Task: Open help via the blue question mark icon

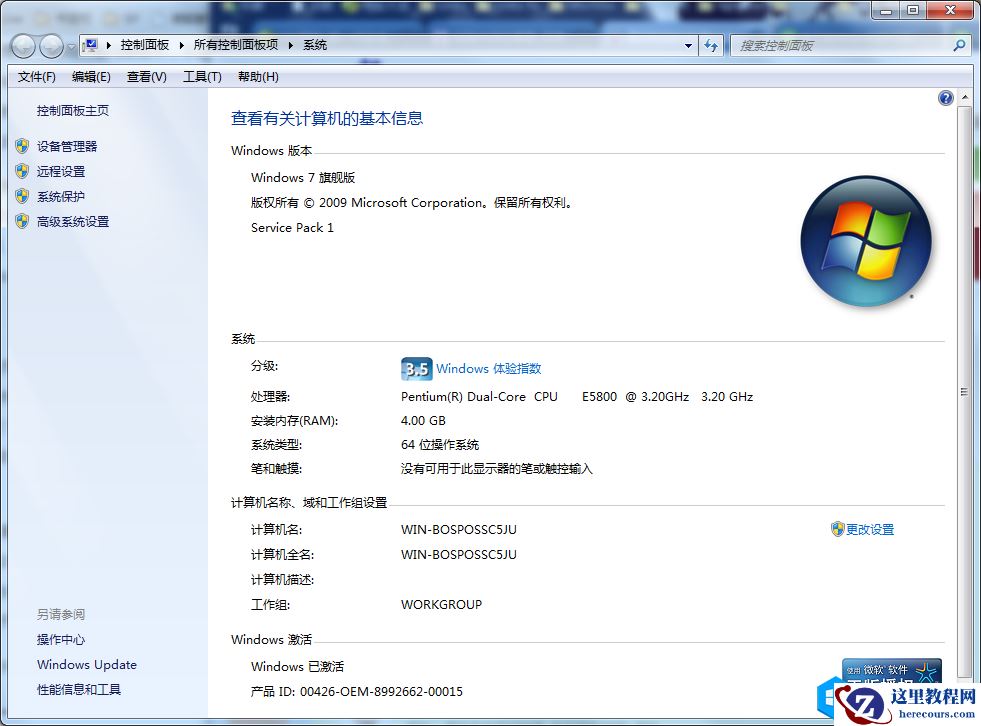Action: click(x=946, y=98)
